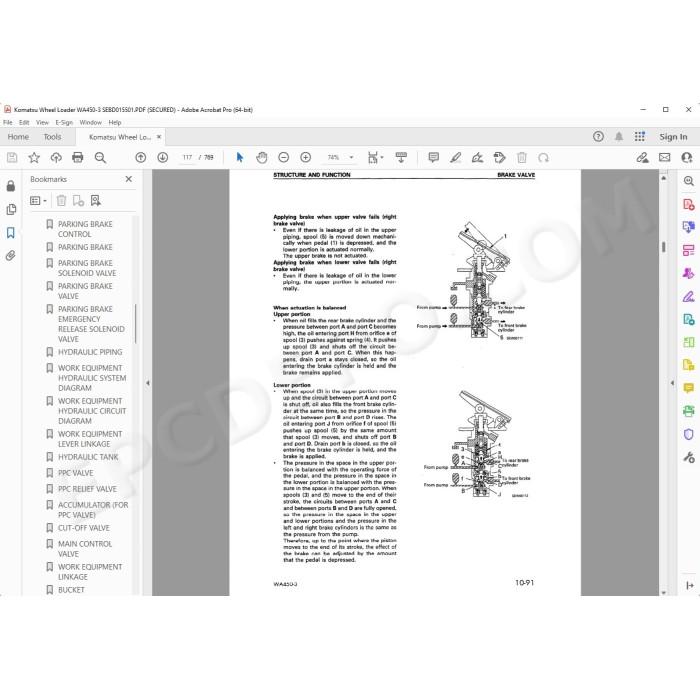Screen dimensions: 700x700
Task: Click the share with others icon
Action: coord(687,158)
